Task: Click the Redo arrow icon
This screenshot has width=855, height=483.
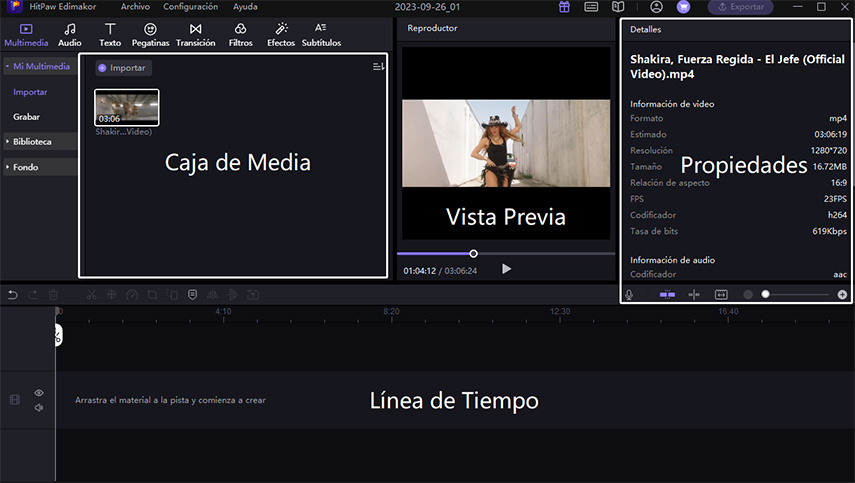Action: (33, 295)
